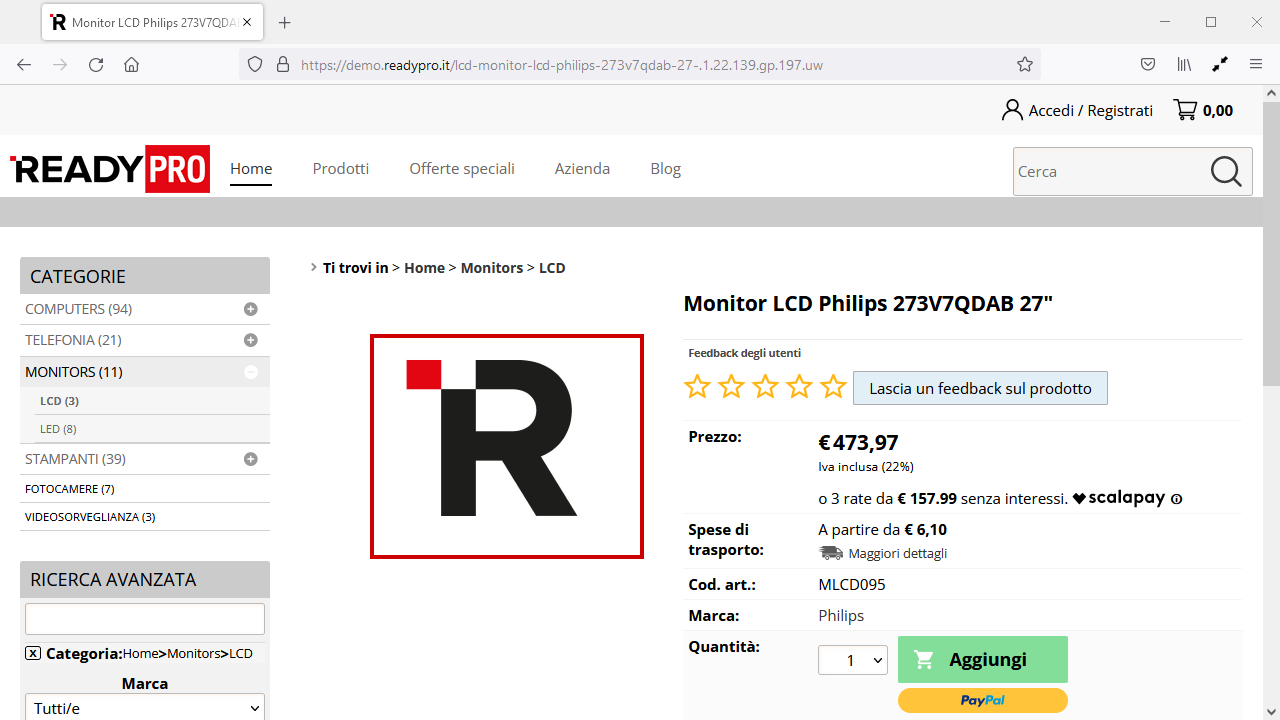Open the FOTOCAMERE (7) category
Image resolution: width=1280 pixels, height=720 pixels.
(69, 489)
